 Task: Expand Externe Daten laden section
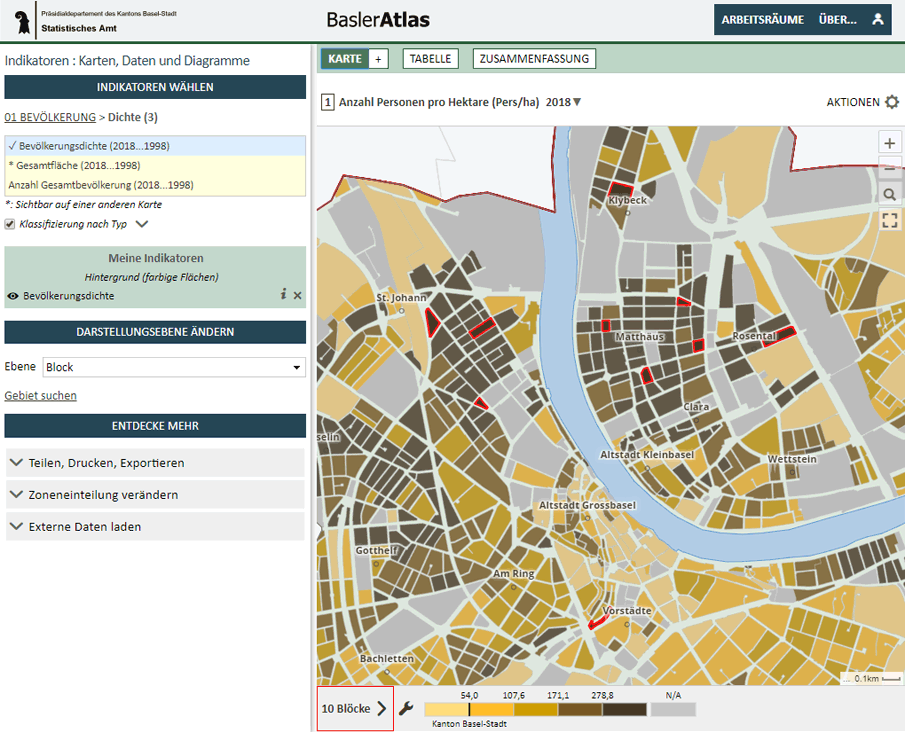point(155,526)
